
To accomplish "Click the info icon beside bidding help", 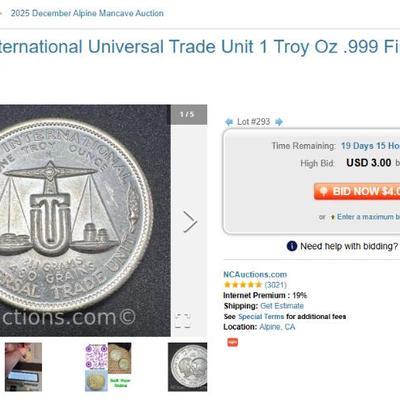I will pos(292,246).
